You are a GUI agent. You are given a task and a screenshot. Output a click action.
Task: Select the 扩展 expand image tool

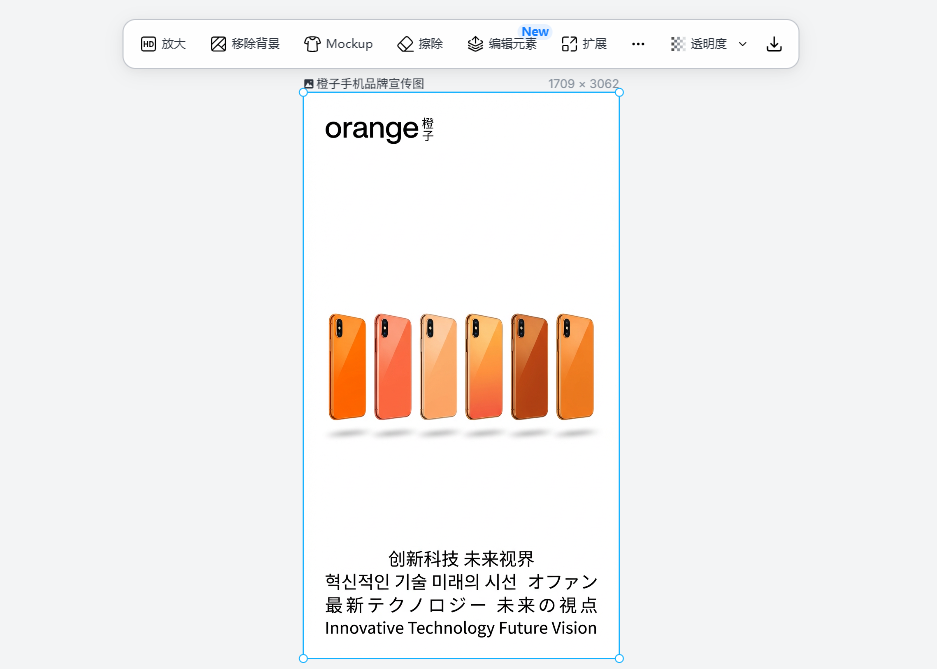(x=584, y=44)
